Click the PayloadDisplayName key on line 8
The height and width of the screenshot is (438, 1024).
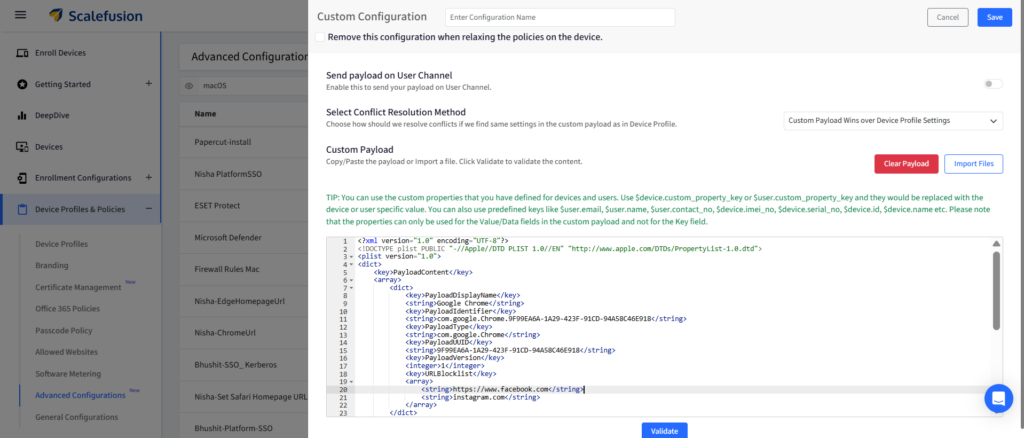[463, 296]
